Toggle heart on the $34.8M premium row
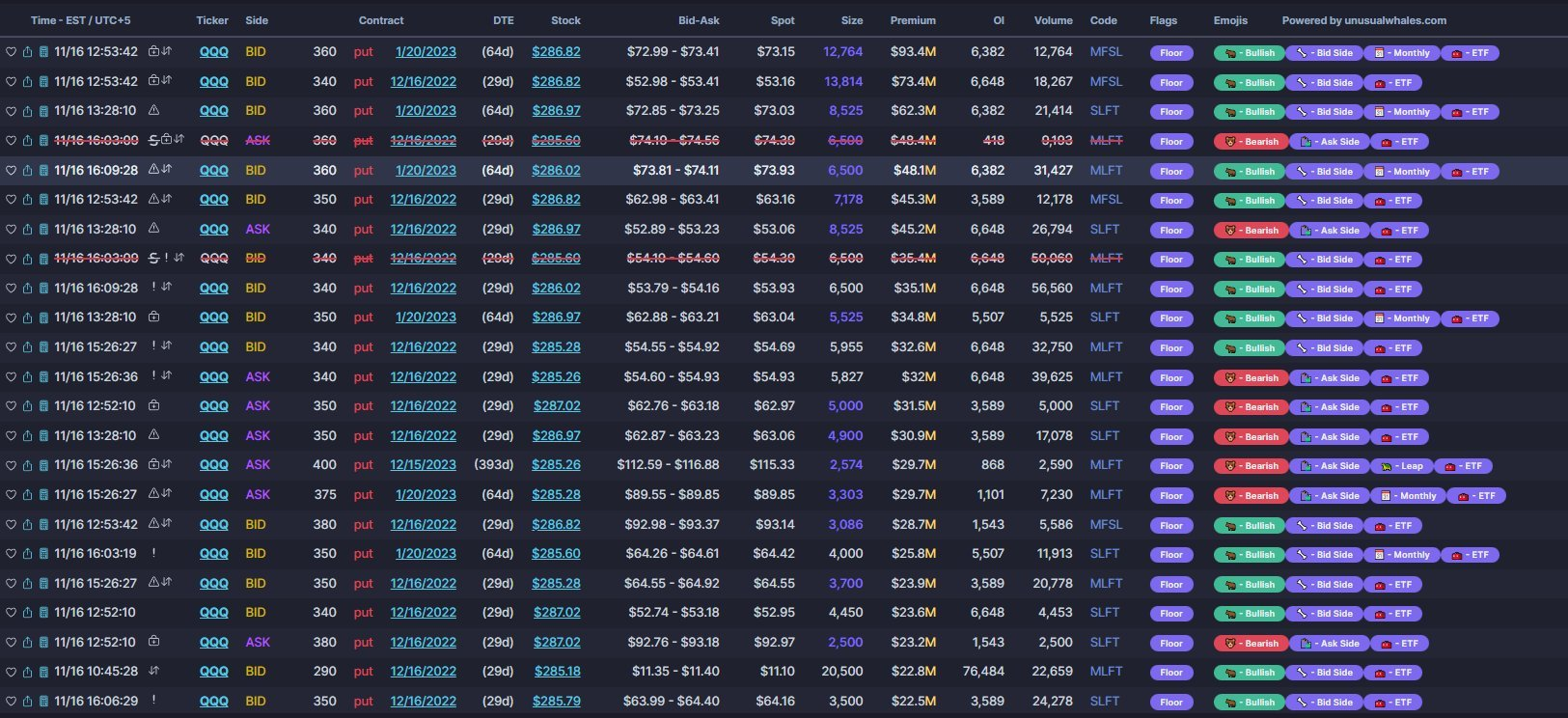 [x=12, y=318]
